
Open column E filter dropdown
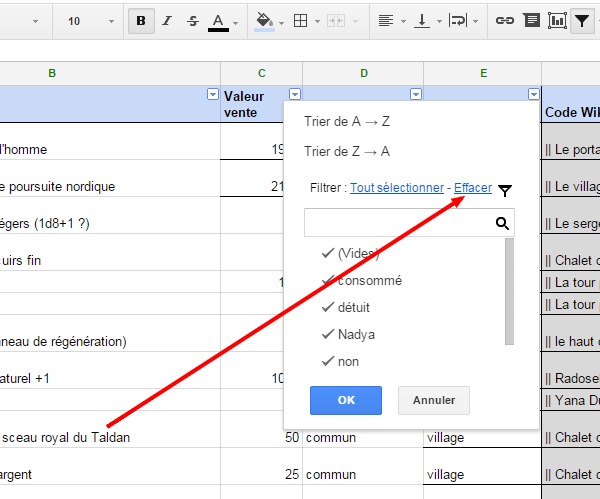[533, 94]
